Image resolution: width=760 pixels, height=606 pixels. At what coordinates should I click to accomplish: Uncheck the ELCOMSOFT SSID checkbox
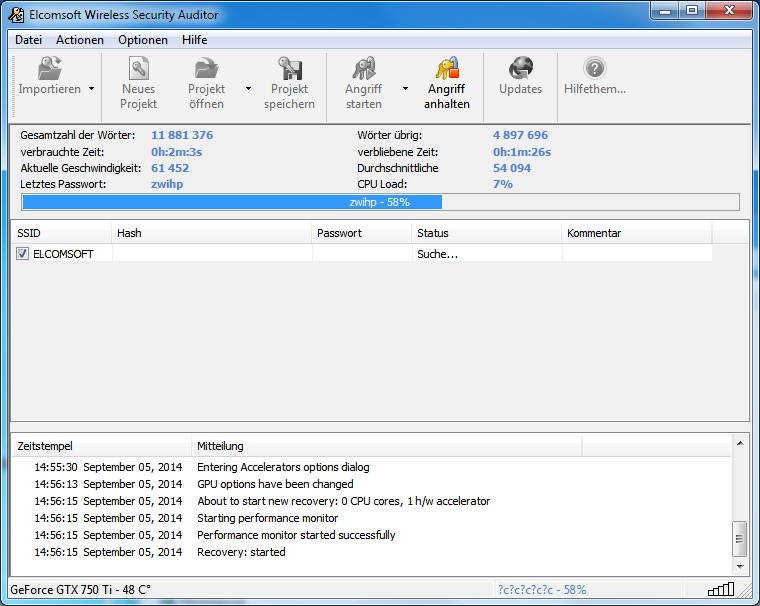(x=23, y=255)
